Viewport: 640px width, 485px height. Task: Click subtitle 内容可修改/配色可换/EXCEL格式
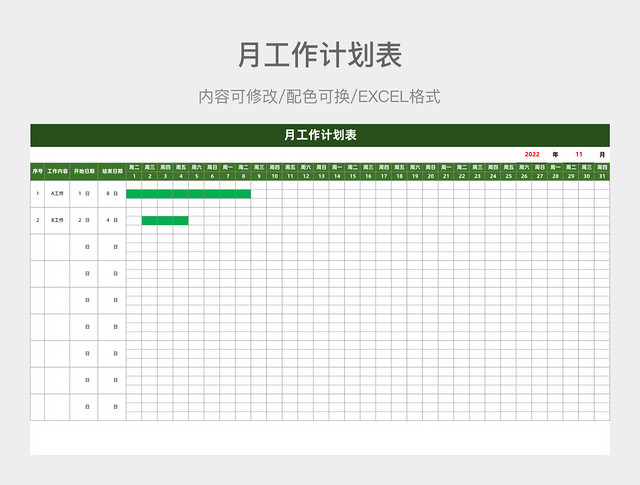pyautogui.click(x=320, y=97)
